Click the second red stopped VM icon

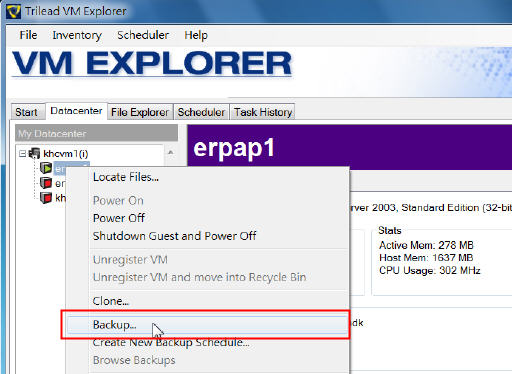coord(46,183)
